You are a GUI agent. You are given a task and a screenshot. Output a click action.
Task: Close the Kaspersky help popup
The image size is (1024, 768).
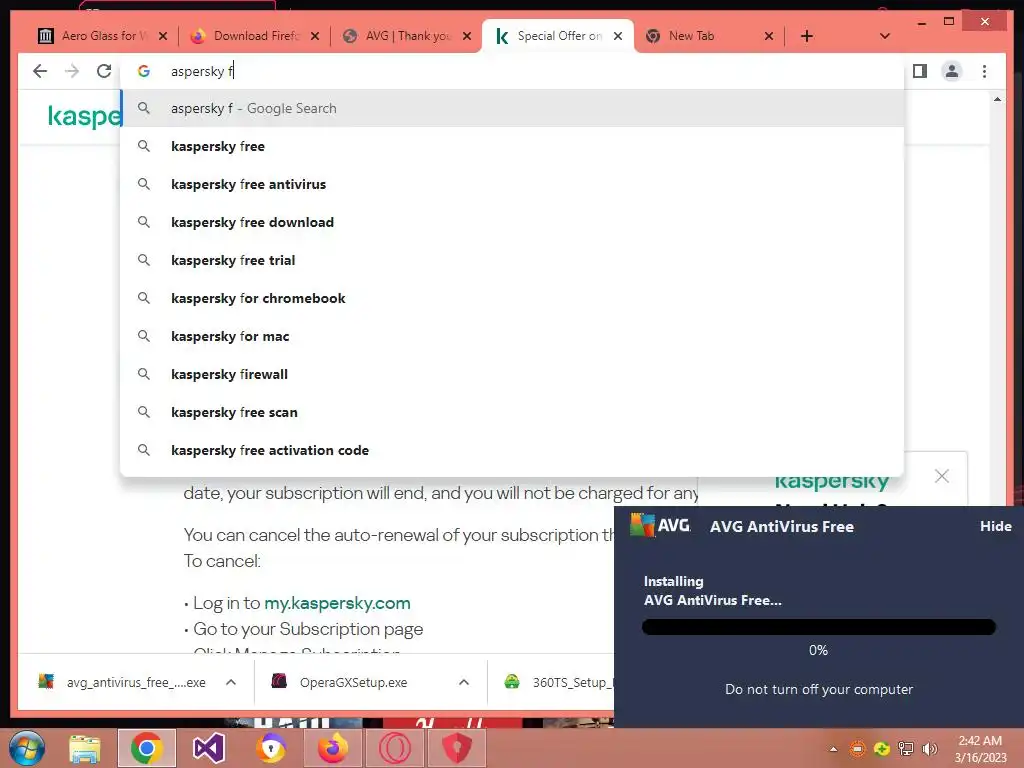pos(942,476)
